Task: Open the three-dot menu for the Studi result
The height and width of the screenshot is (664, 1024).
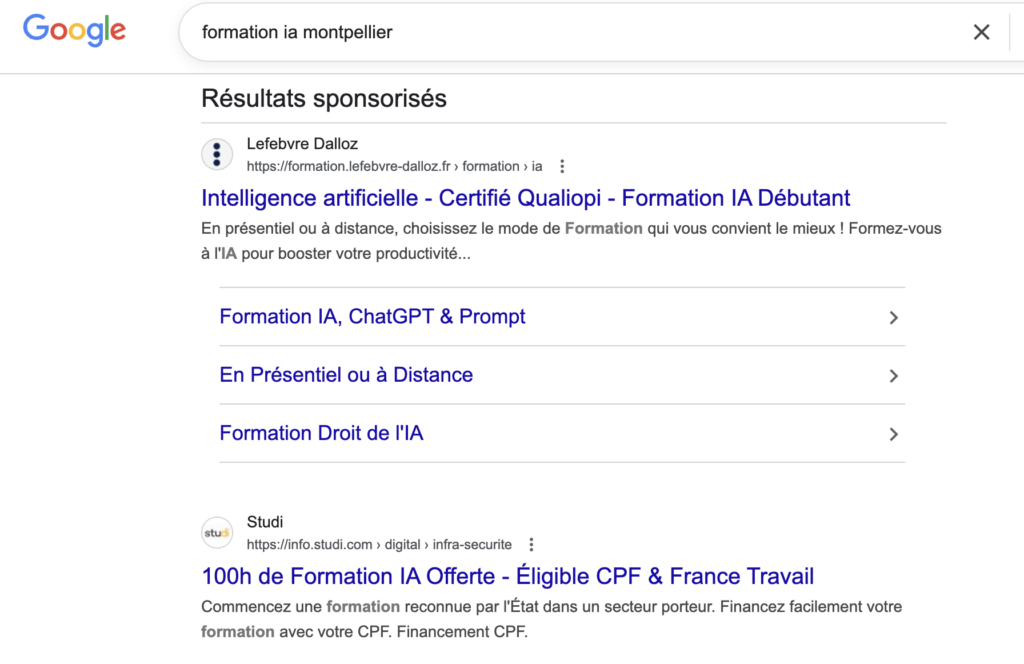Action: (x=531, y=544)
